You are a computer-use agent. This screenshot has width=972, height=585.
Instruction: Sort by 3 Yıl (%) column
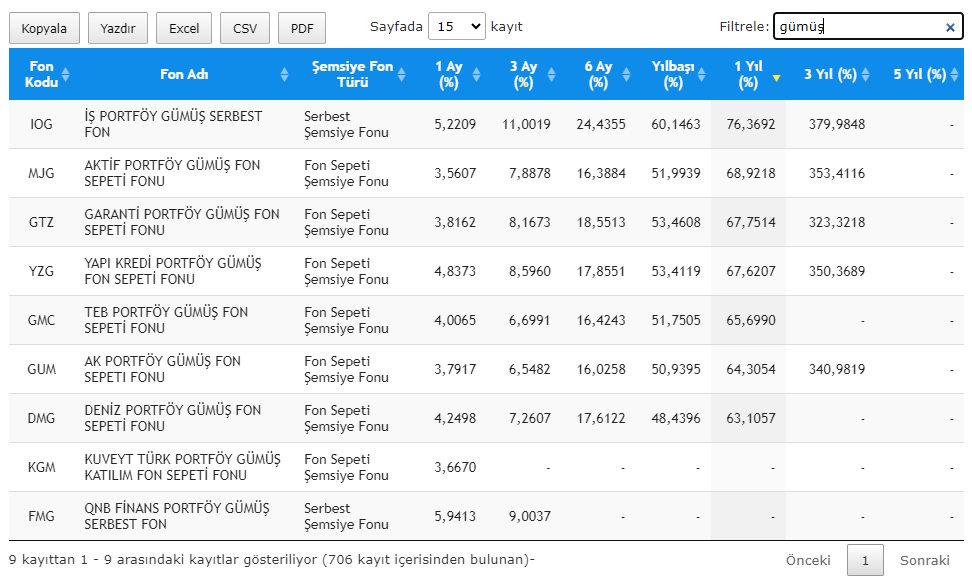pyautogui.click(x=831, y=74)
